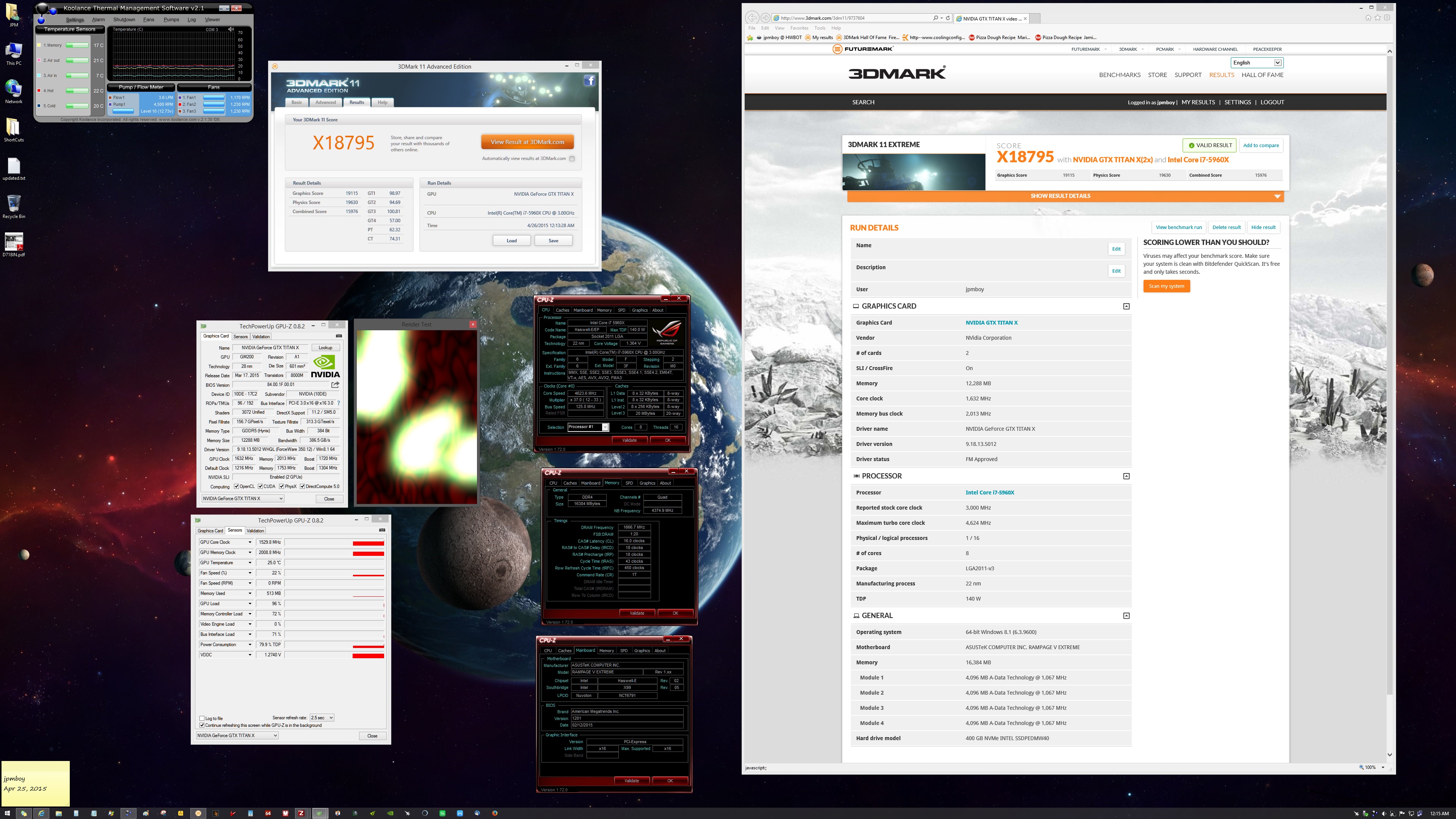The height and width of the screenshot is (819, 1456).
Task: Check Automatically view results at 3DMark.com
Action: pos(572,159)
